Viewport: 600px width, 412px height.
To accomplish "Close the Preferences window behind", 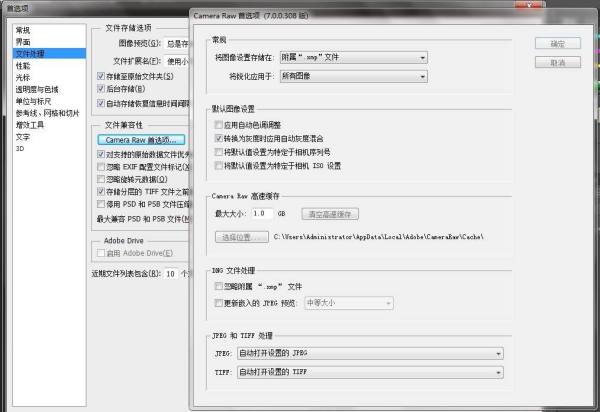I will pos(531,5).
